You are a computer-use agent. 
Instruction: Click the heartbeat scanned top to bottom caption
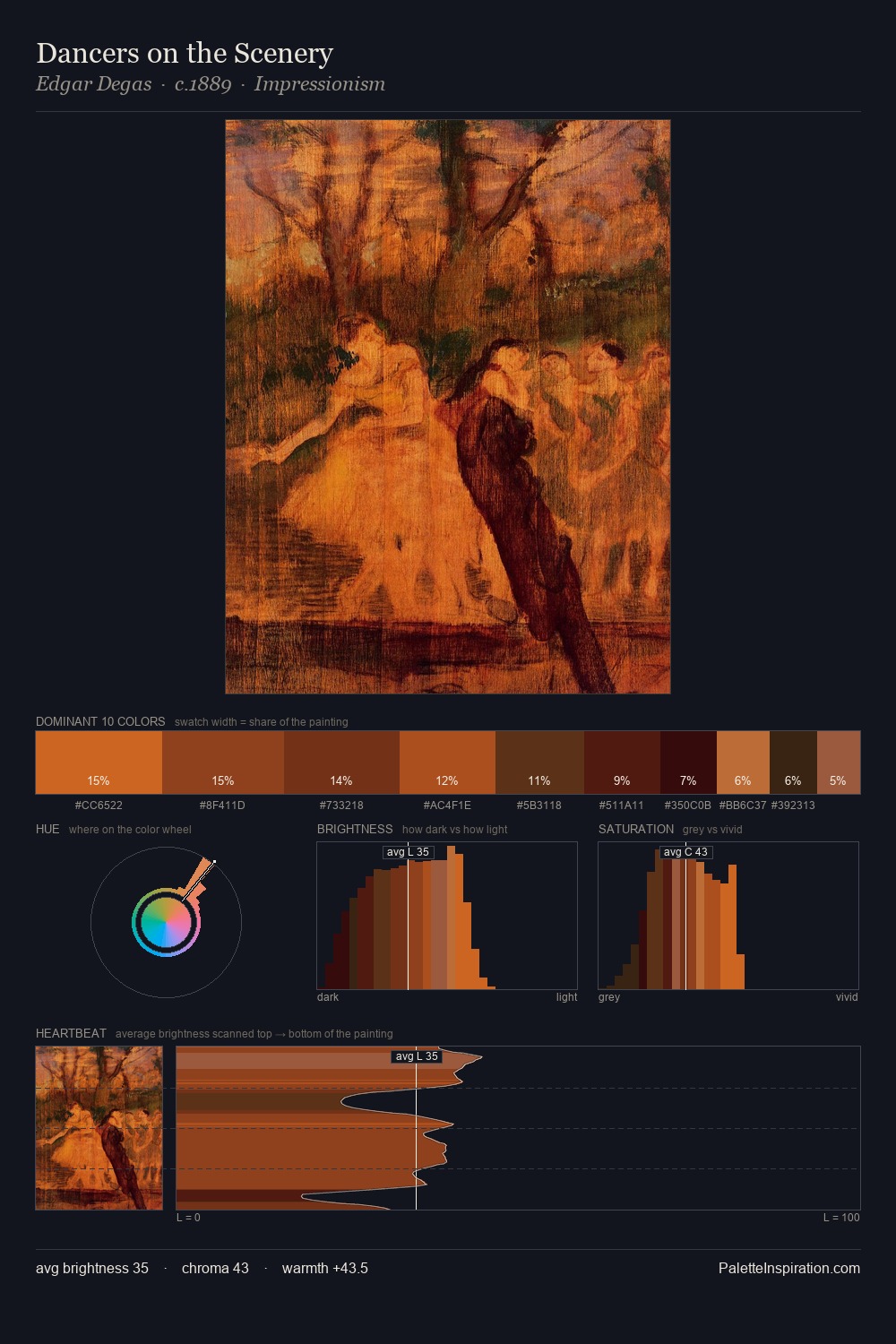(x=254, y=1034)
